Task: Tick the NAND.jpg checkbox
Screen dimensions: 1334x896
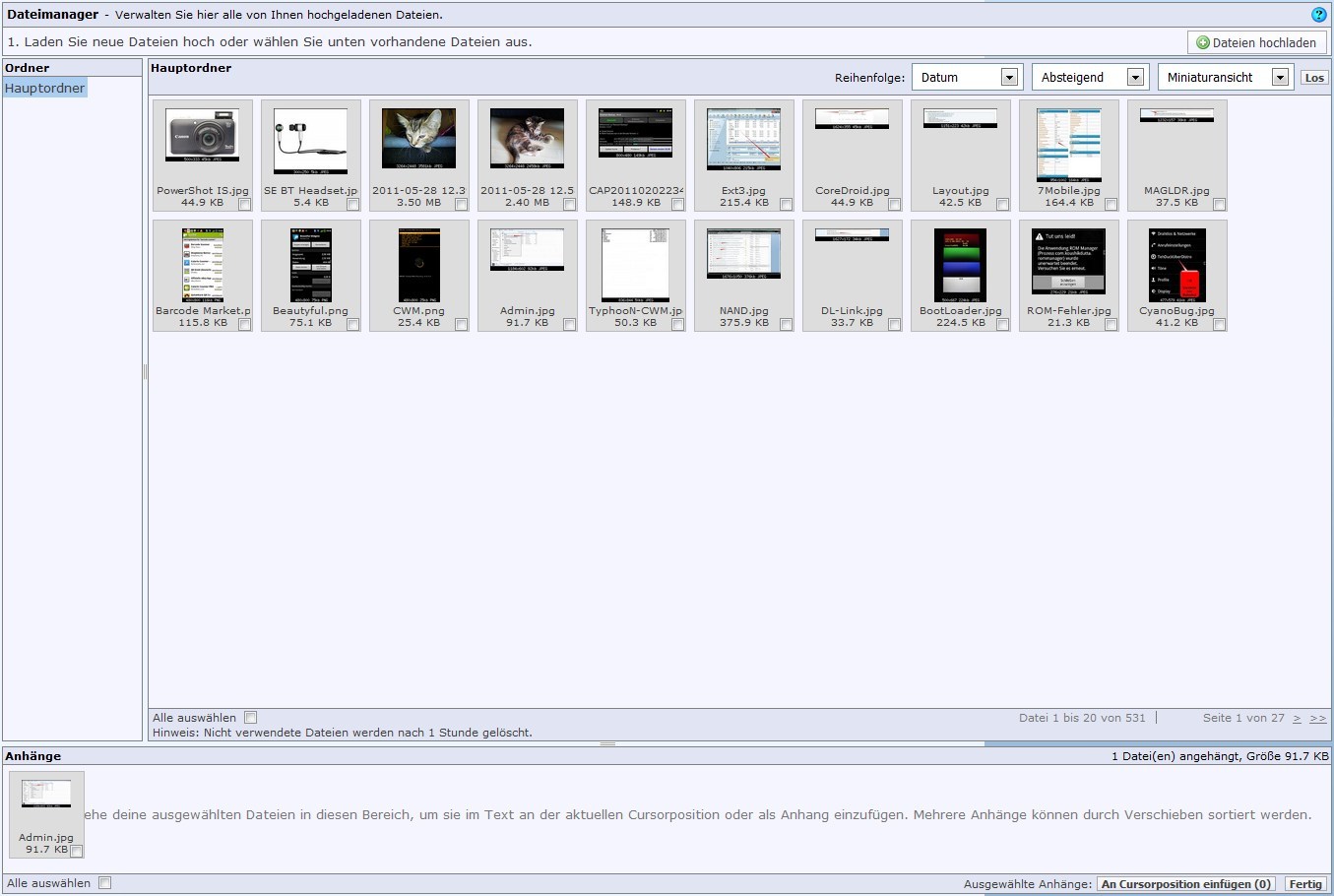Action: pos(786,325)
